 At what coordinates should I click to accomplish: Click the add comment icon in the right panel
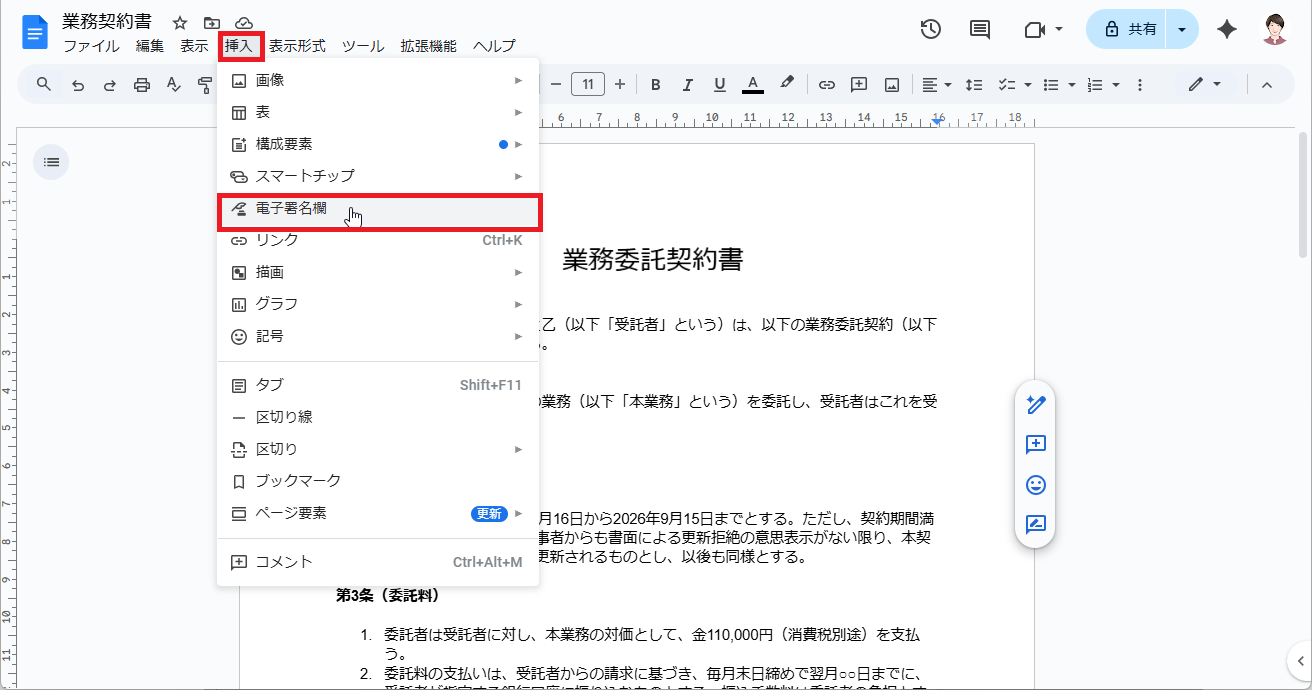1035,444
